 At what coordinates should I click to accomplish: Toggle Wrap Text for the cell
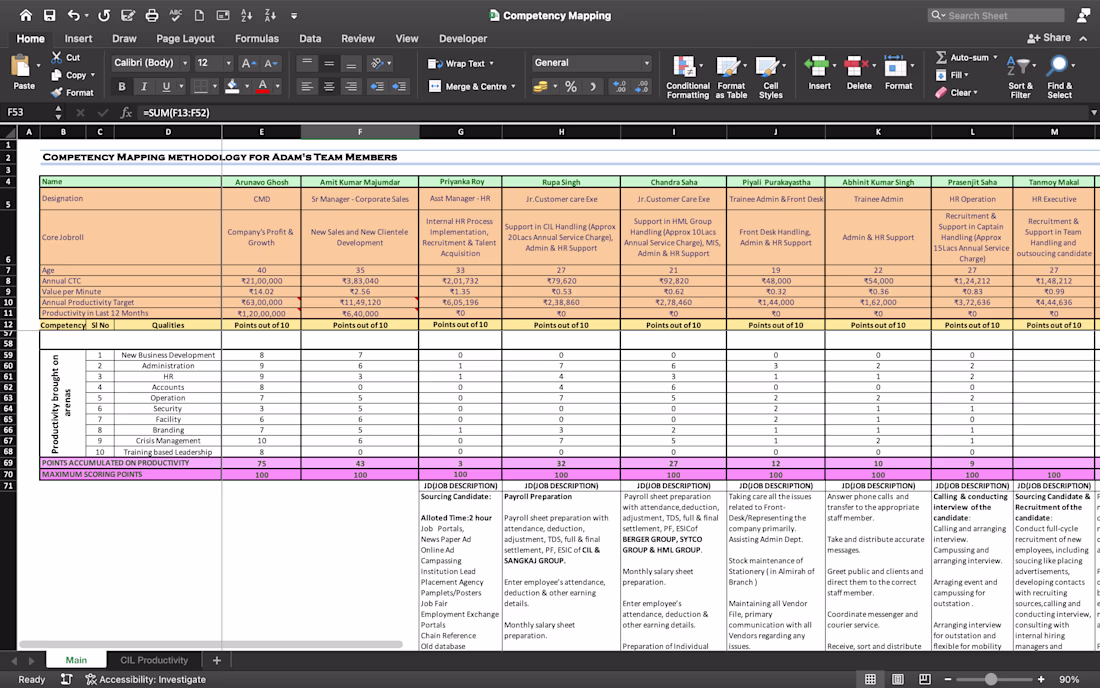pos(460,63)
